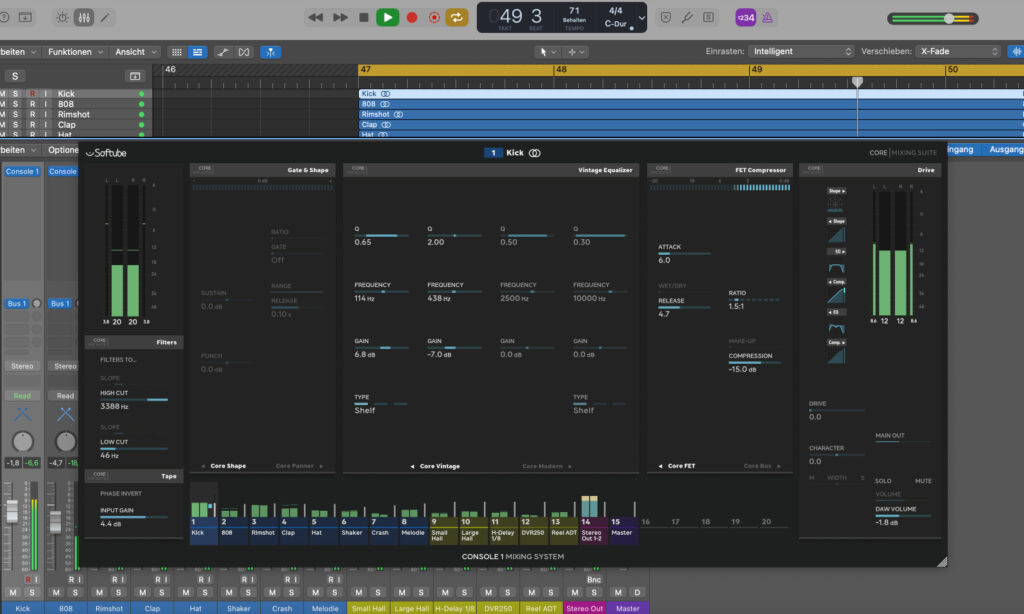Open the pointer tool menu
Image resolution: width=1024 pixels, height=614 pixels.
547,52
